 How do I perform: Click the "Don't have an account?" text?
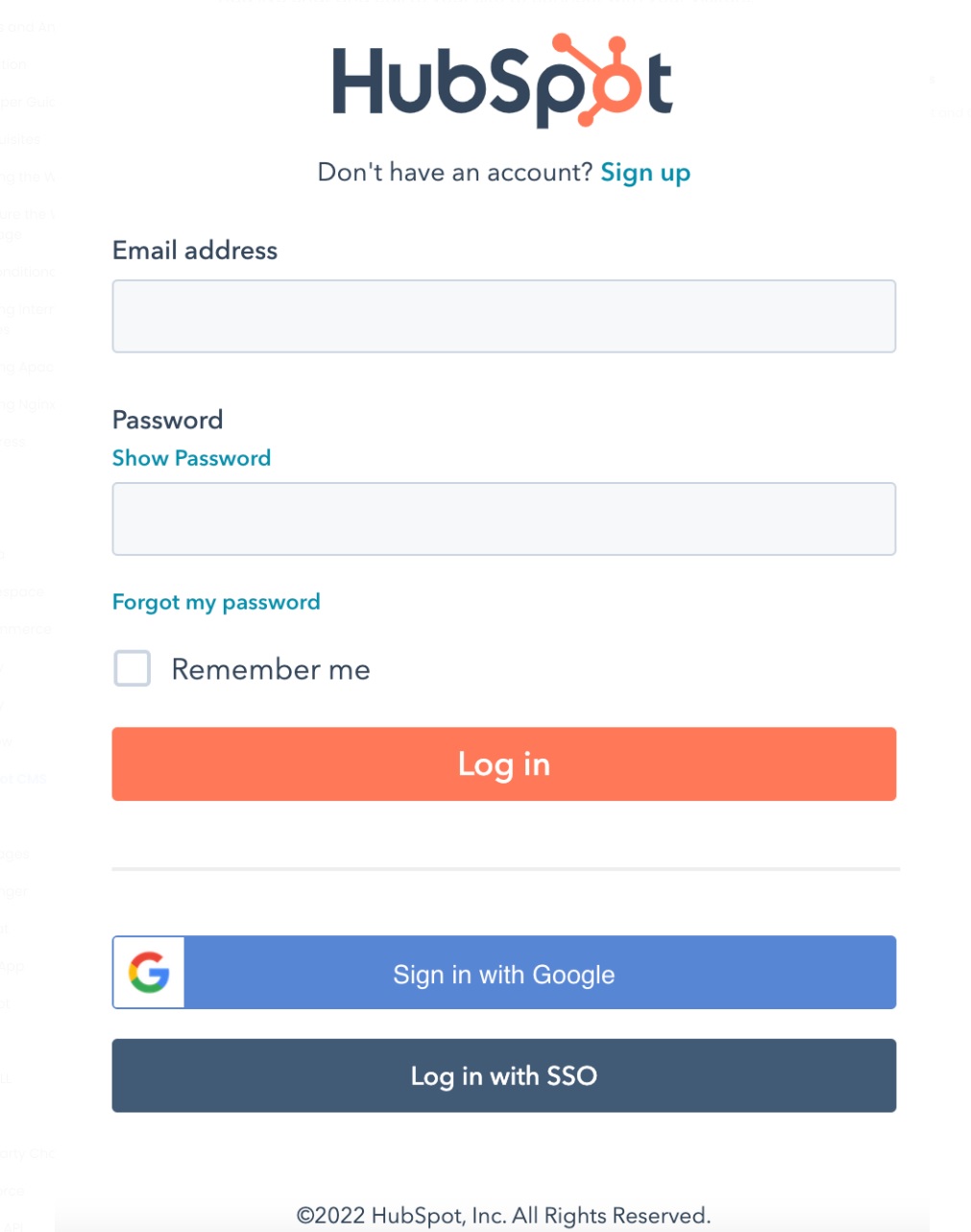point(455,173)
